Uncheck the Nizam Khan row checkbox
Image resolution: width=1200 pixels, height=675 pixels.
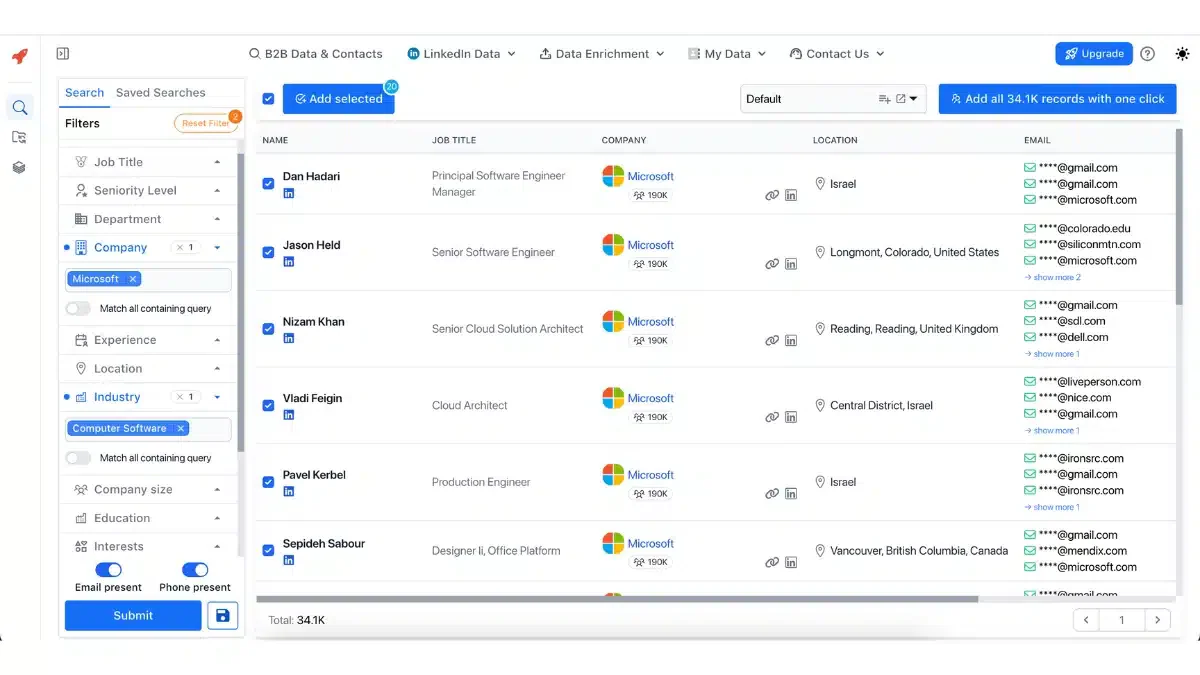268,329
